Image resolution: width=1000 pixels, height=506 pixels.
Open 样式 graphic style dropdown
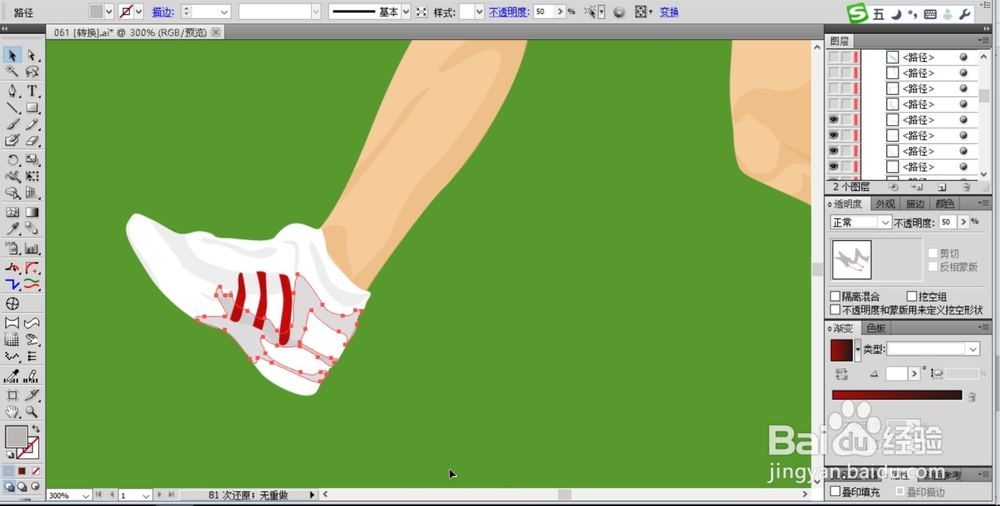479,12
